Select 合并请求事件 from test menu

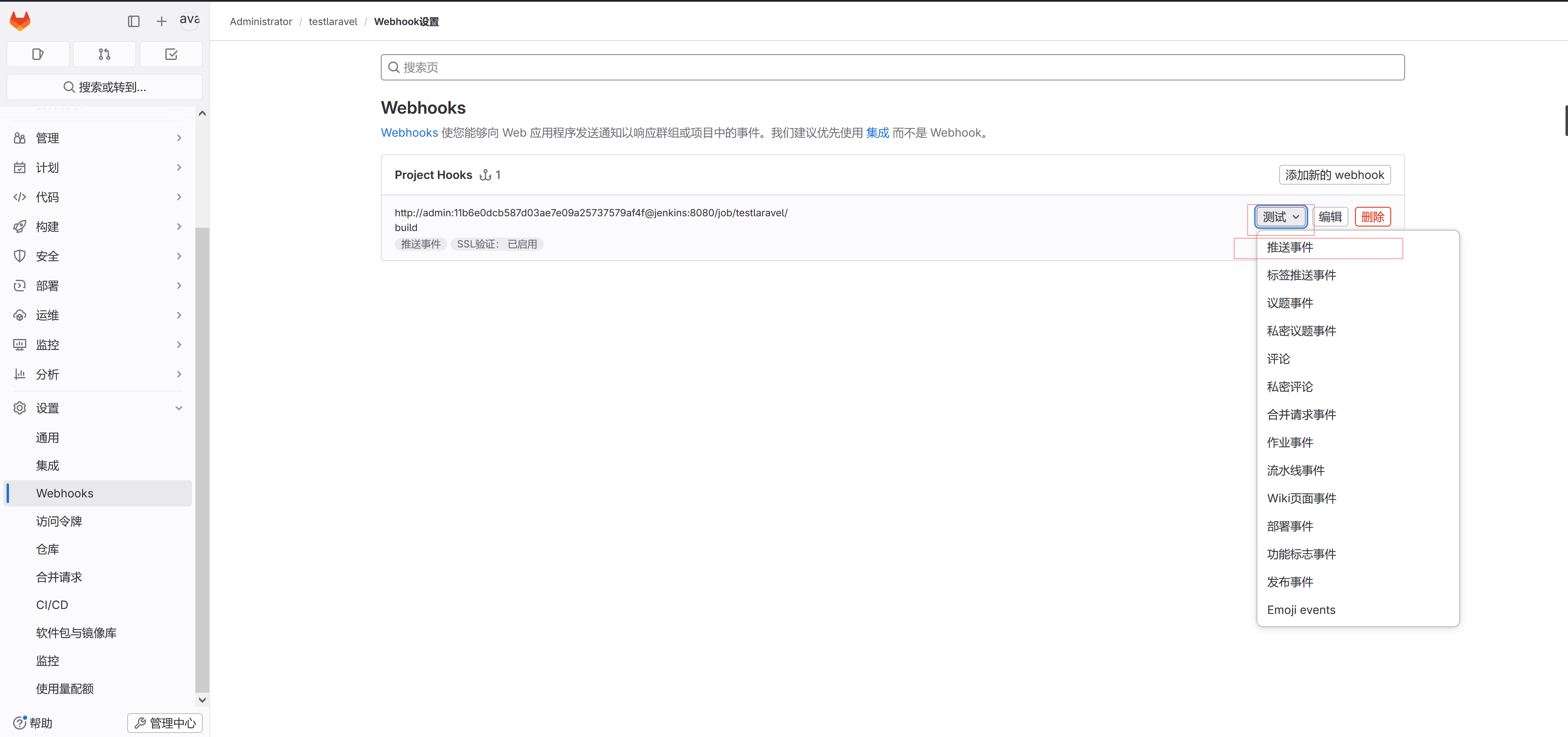[1301, 414]
